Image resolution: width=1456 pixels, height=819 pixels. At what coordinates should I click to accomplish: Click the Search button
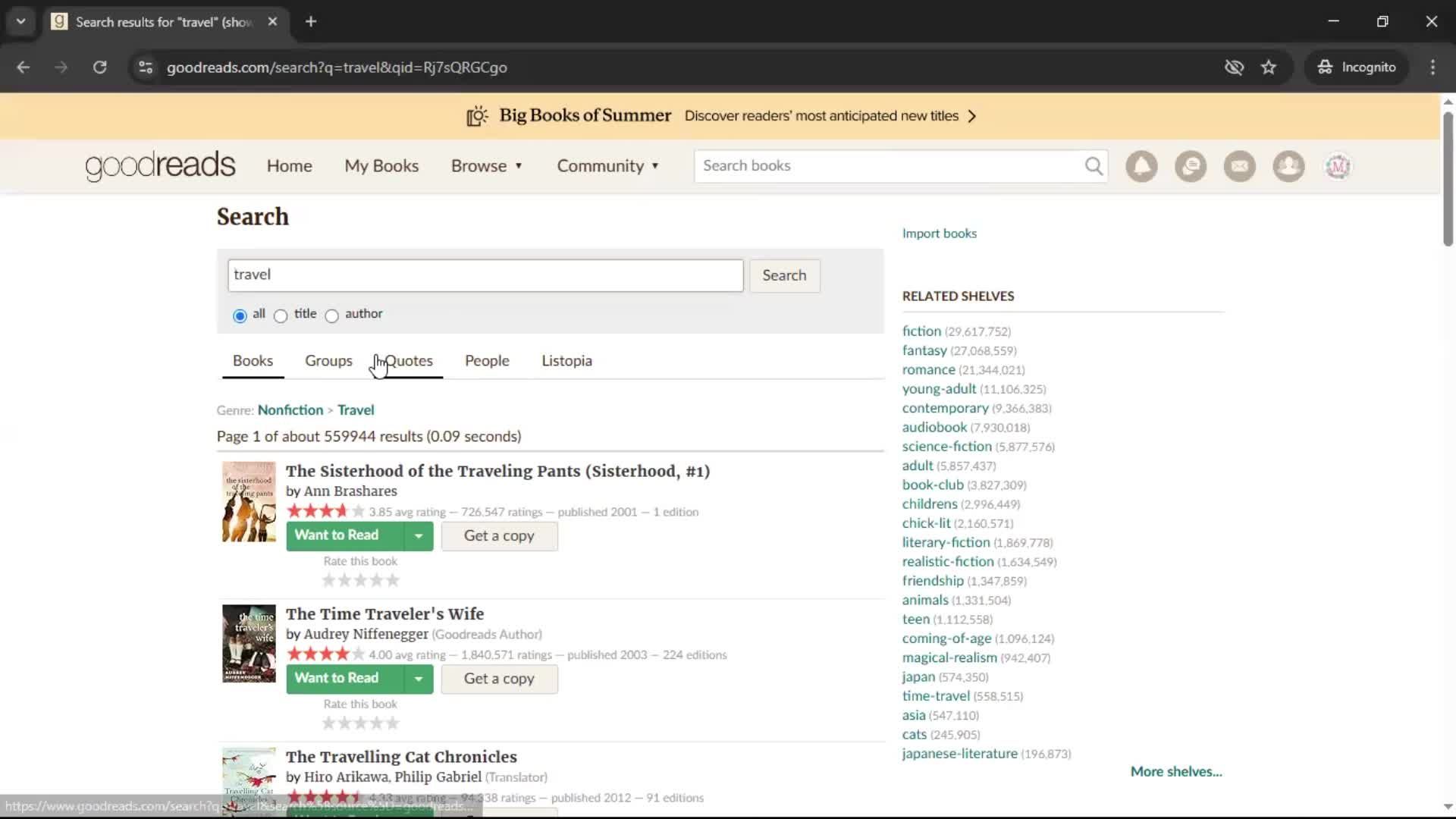coord(784,275)
